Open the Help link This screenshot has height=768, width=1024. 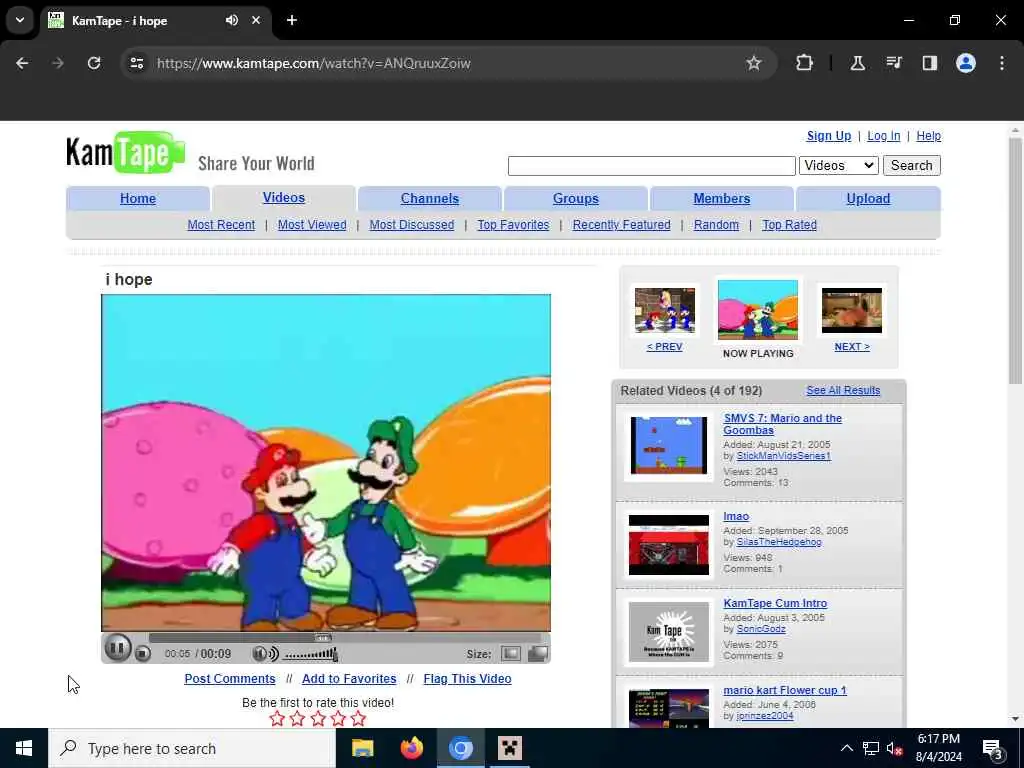[928, 136]
